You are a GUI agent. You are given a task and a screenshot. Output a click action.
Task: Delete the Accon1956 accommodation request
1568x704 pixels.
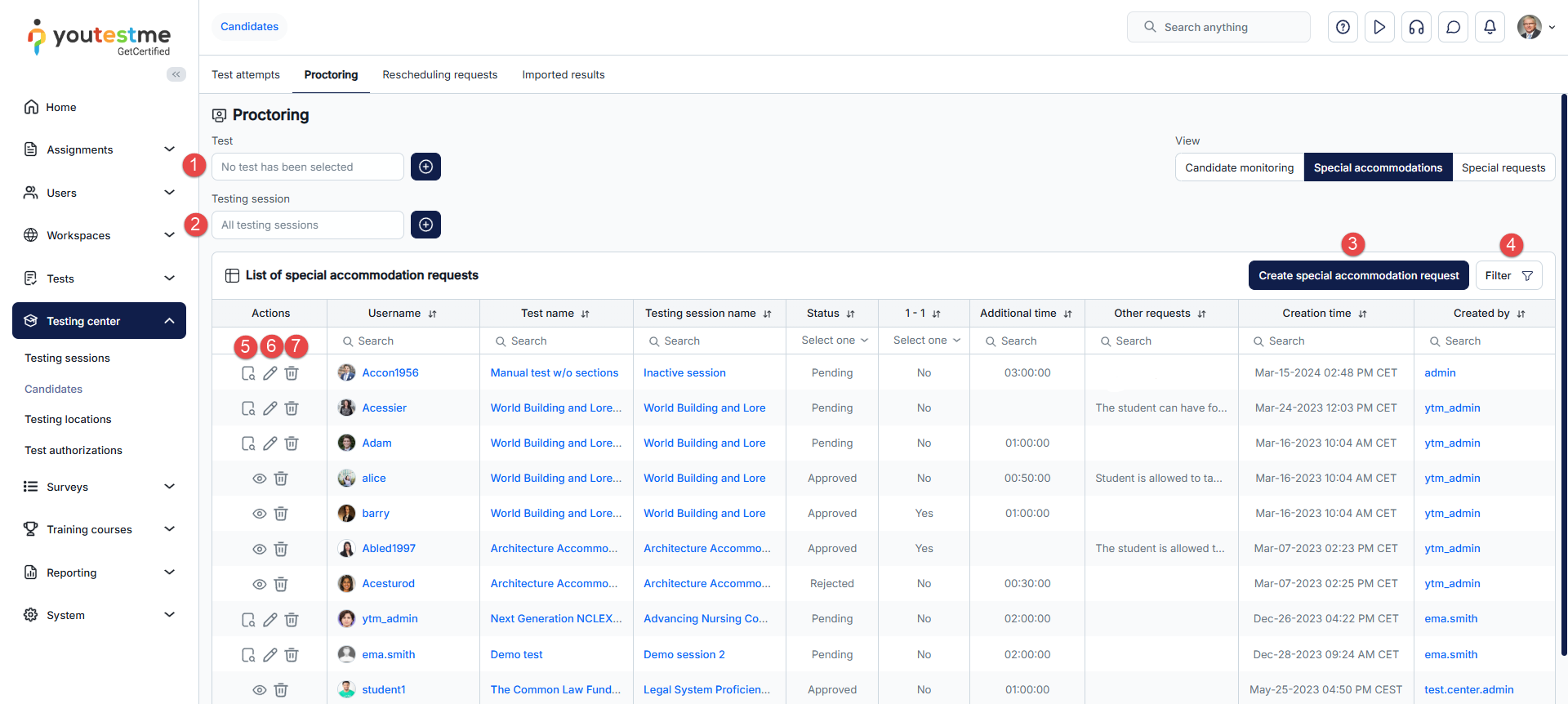[292, 373]
